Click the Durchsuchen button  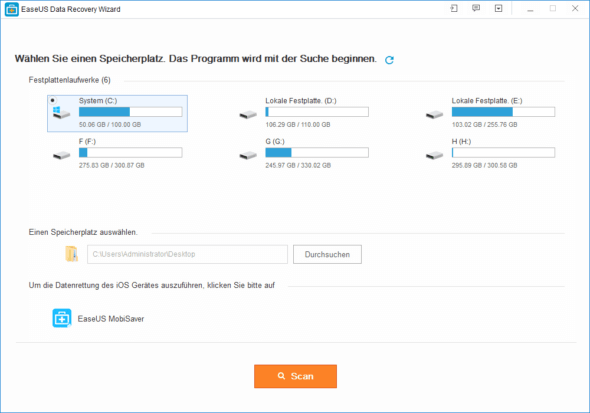(327, 254)
